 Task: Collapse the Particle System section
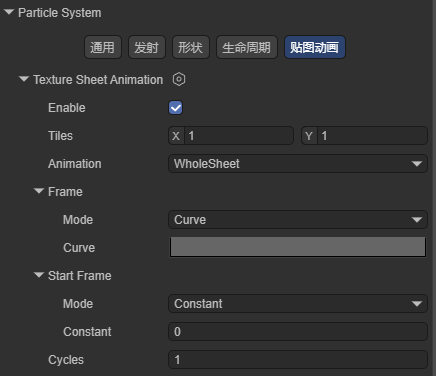pos(9,12)
